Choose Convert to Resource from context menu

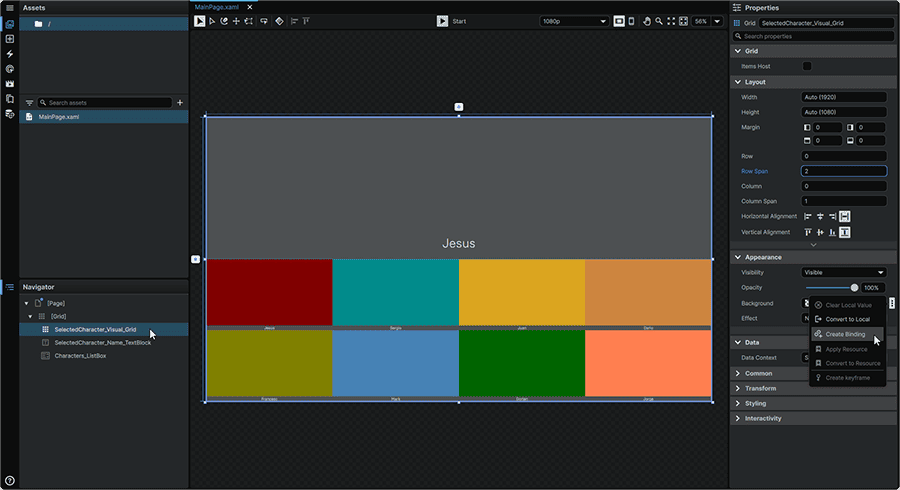847,363
